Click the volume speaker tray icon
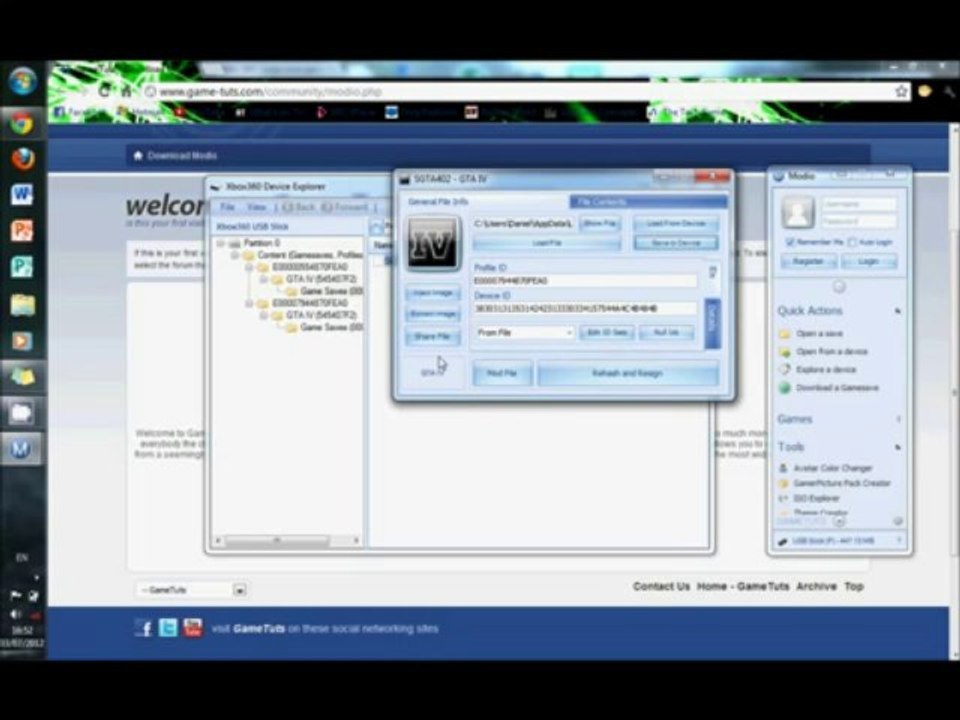The image size is (960, 720). (x=16, y=614)
